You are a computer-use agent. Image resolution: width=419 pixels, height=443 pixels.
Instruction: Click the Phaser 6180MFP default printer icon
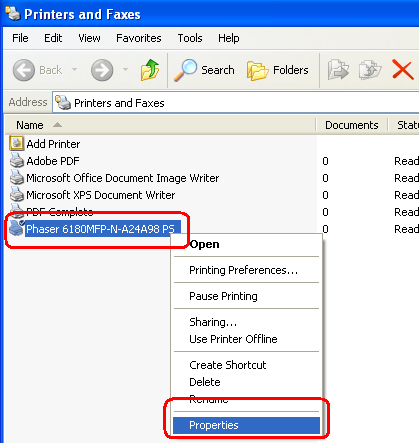(x=17, y=228)
